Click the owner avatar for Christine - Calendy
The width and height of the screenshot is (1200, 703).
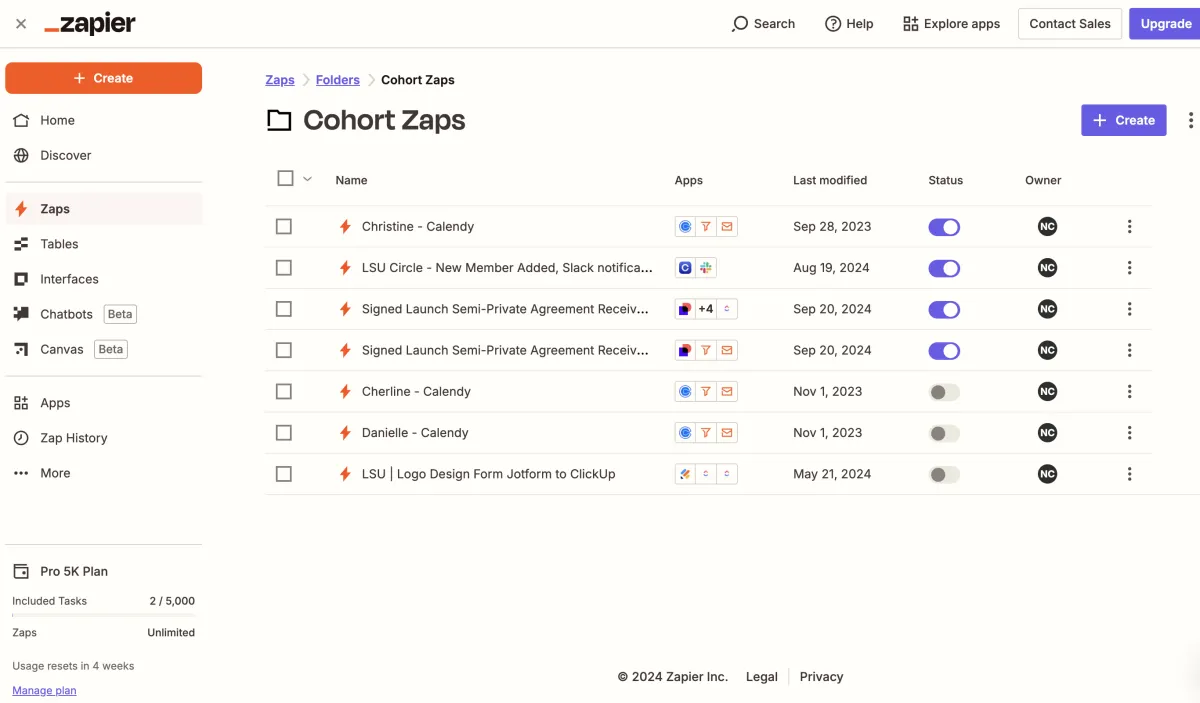(1047, 227)
